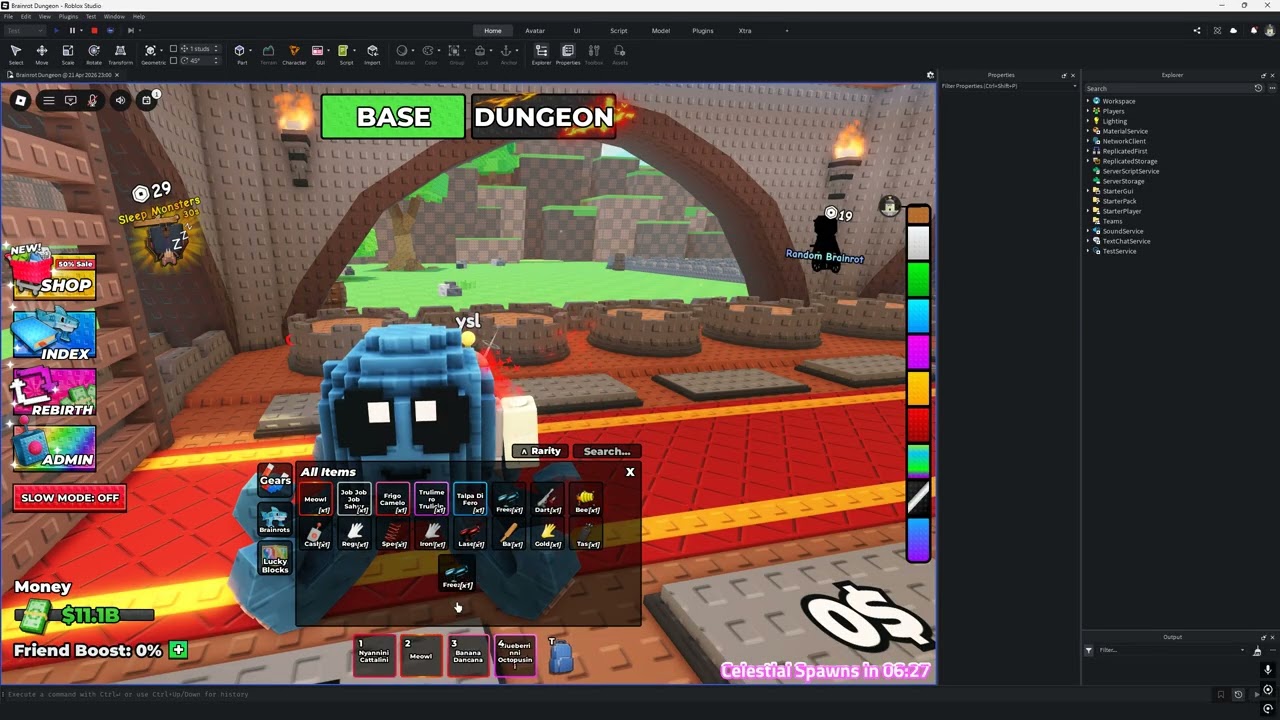Pause the running playtest

[x=72, y=31]
